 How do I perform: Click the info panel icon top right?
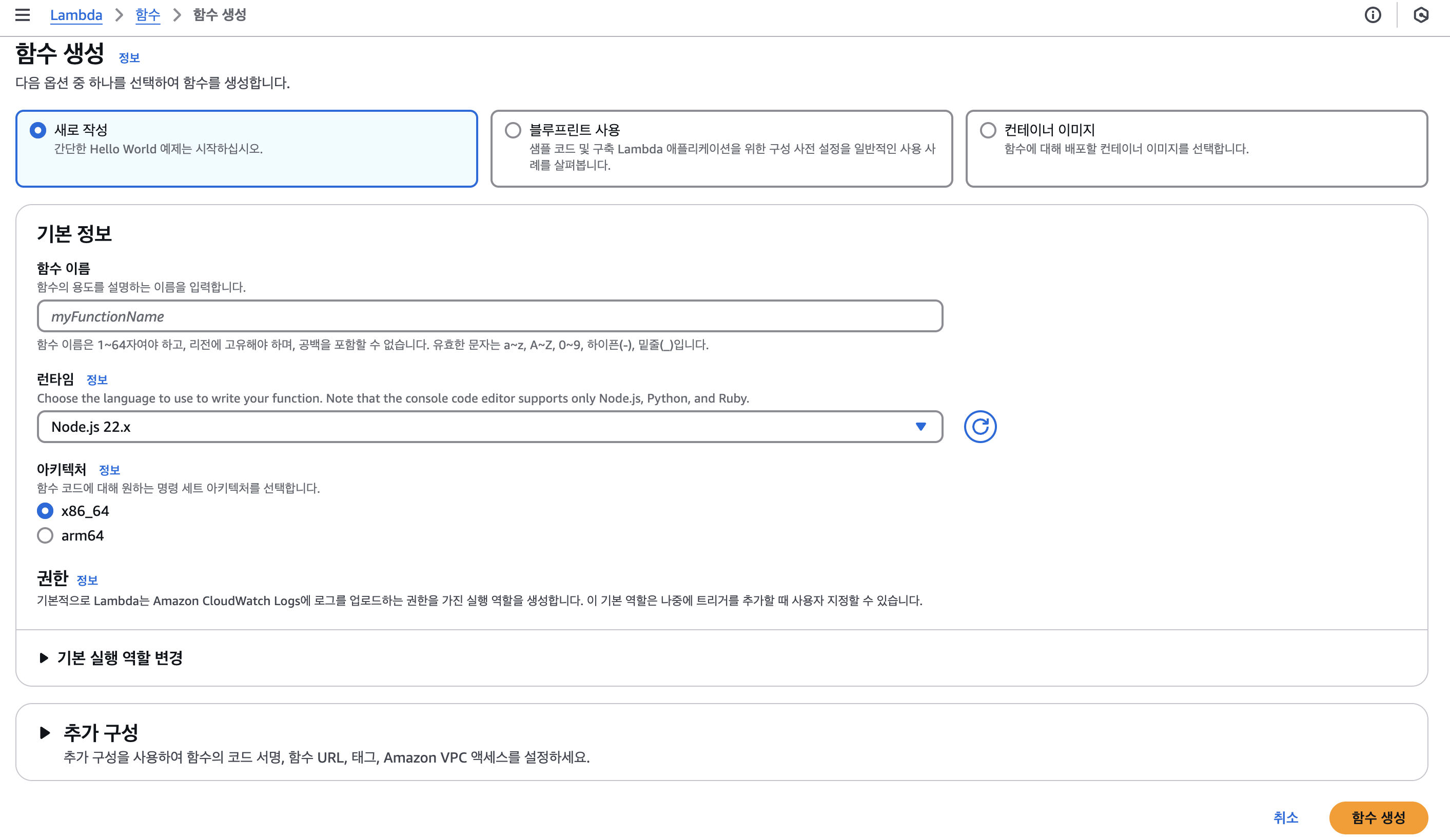point(1373,15)
